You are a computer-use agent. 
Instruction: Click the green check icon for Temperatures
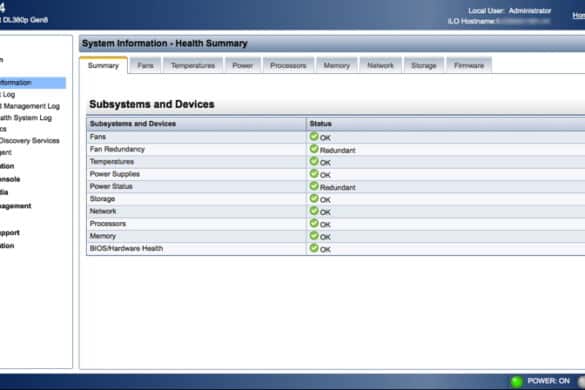tap(314, 161)
